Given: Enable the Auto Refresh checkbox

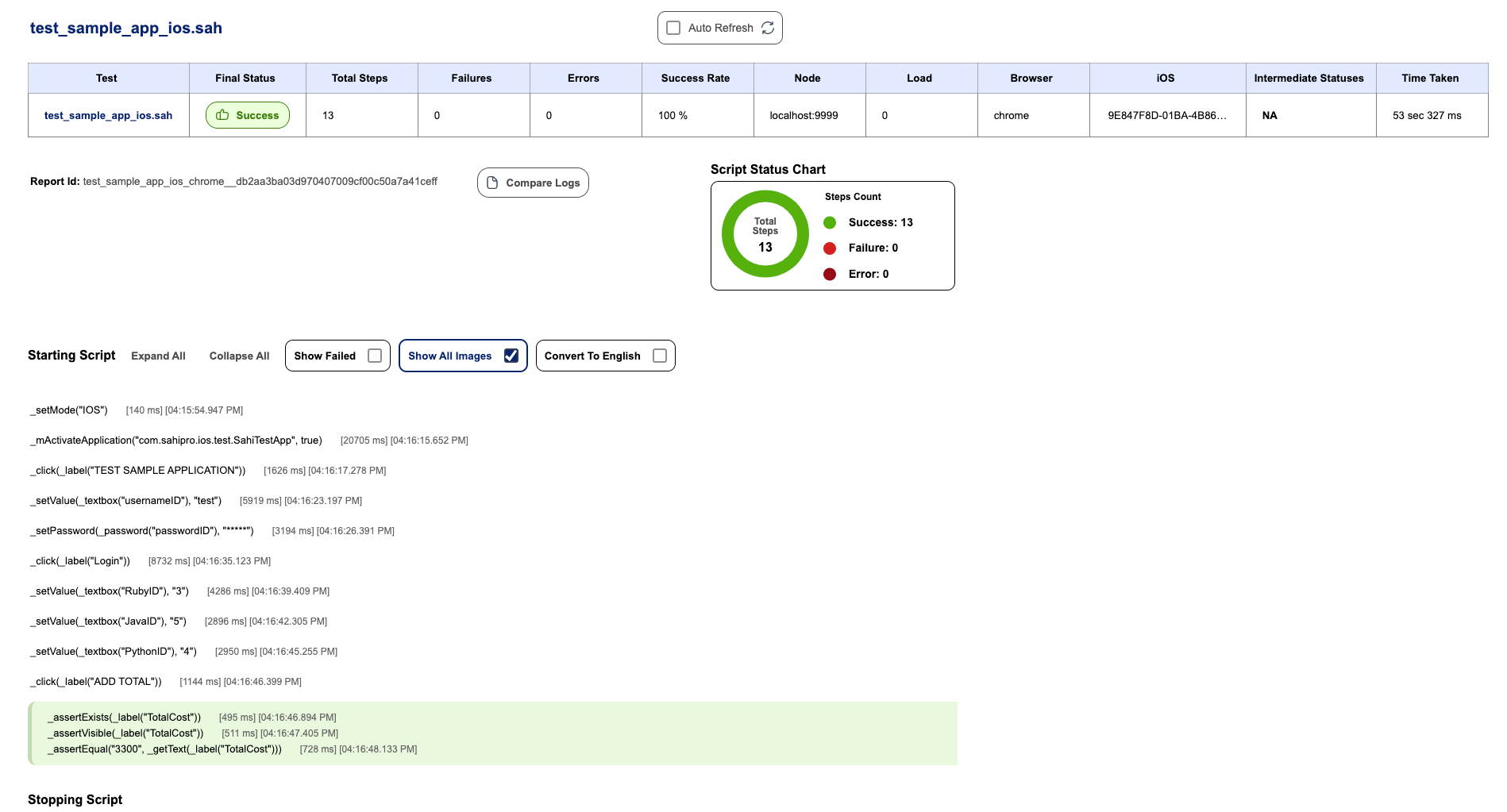Looking at the screenshot, I should [673, 28].
